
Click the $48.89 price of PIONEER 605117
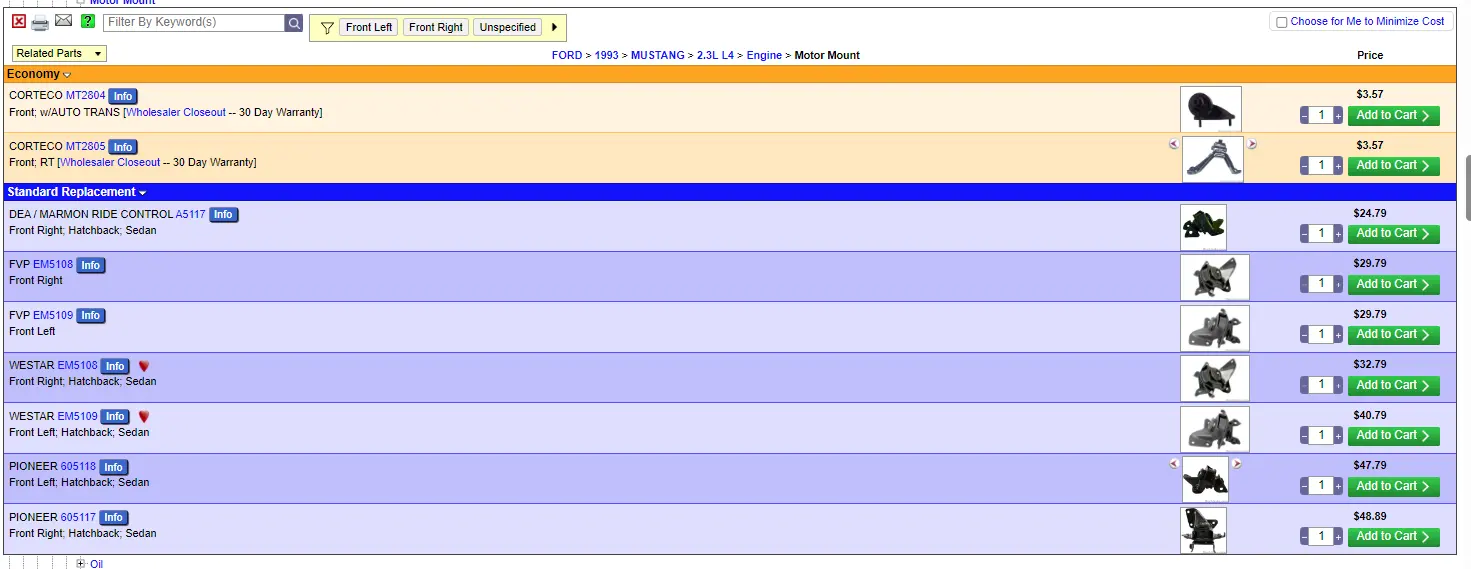pos(1370,516)
